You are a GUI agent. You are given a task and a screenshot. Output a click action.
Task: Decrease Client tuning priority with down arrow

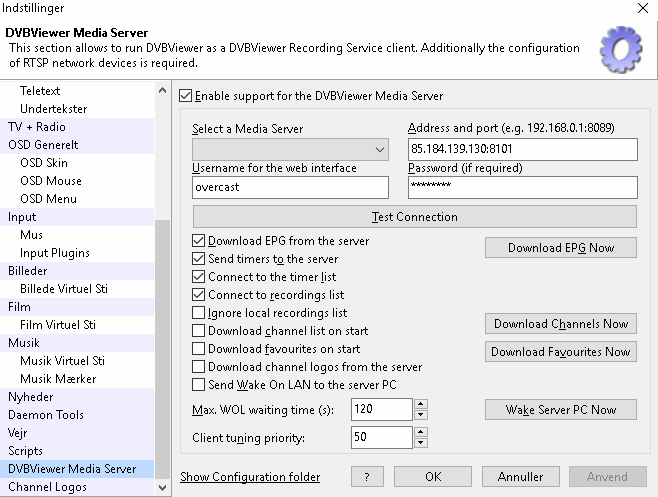click(421, 442)
